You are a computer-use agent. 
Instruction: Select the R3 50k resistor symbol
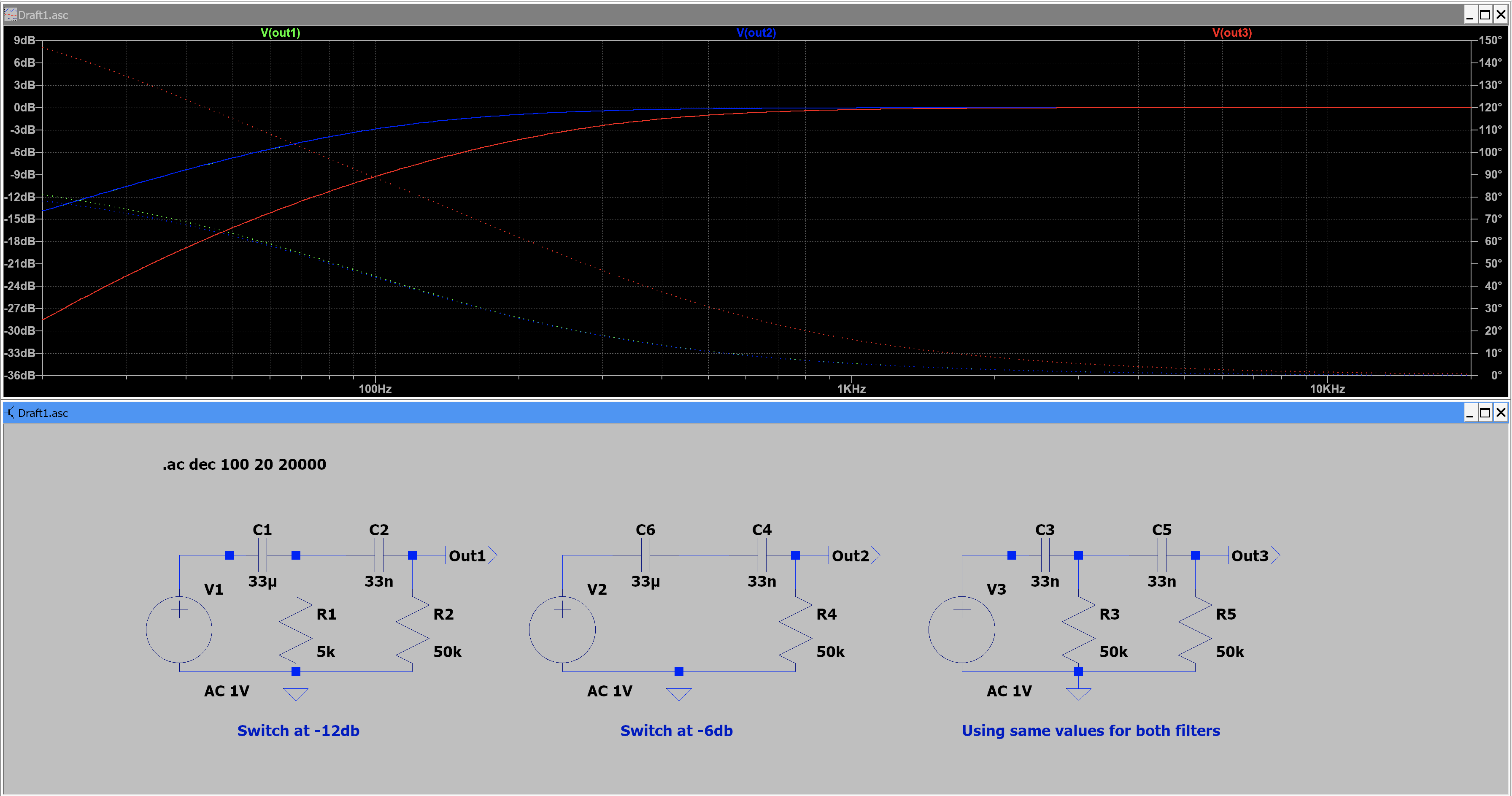point(1078,630)
